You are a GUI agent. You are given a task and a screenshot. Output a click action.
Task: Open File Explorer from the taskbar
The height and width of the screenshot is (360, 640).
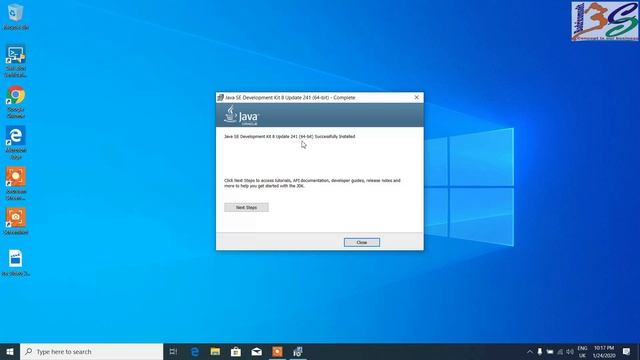(x=215, y=351)
